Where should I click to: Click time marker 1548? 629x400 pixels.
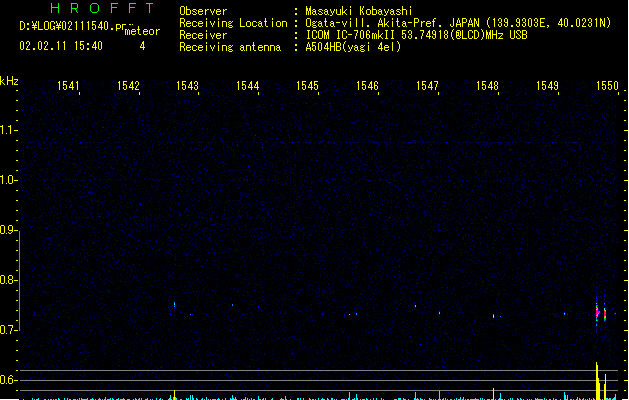487,86
